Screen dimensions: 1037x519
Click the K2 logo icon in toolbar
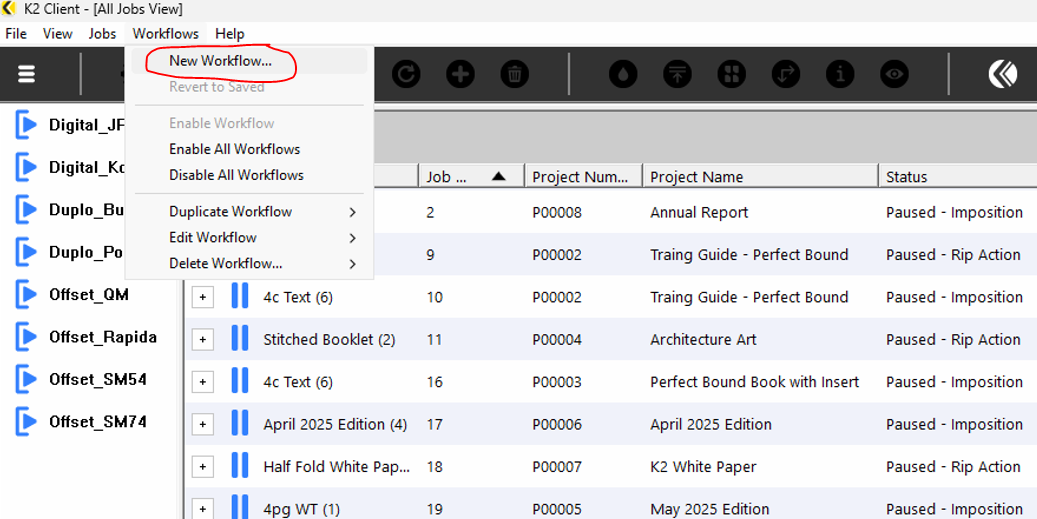click(1003, 74)
